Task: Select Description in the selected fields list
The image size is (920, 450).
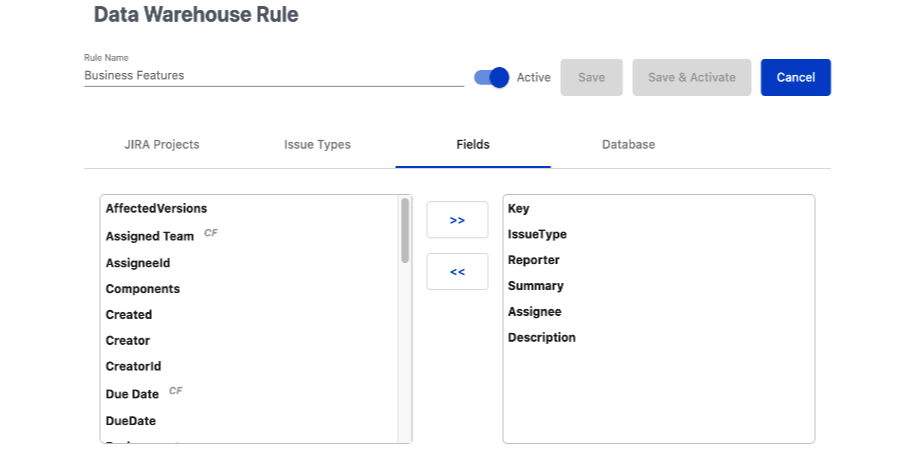Action: (x=542, y=338)
